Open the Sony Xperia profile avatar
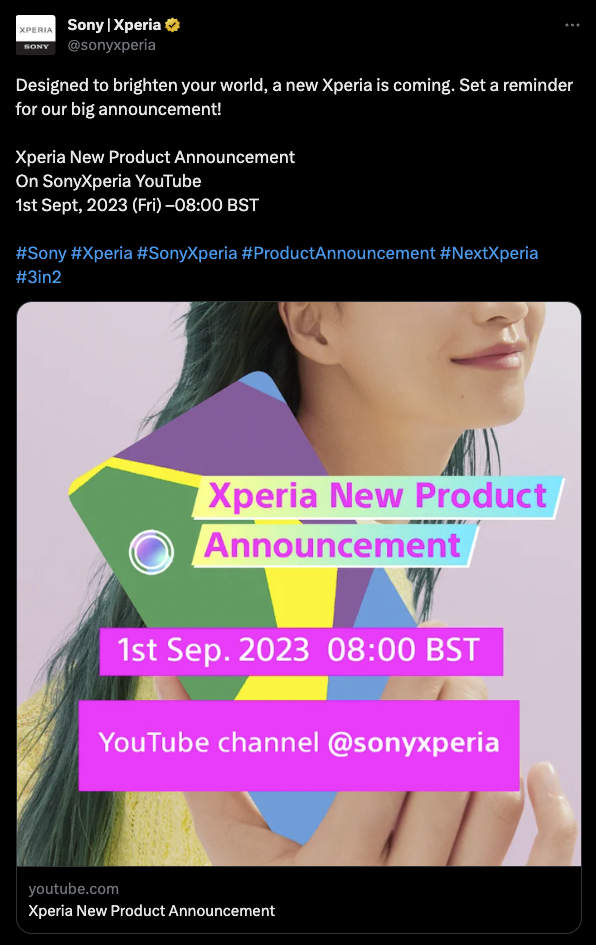 pyautogui.click(x=36, y=36)
